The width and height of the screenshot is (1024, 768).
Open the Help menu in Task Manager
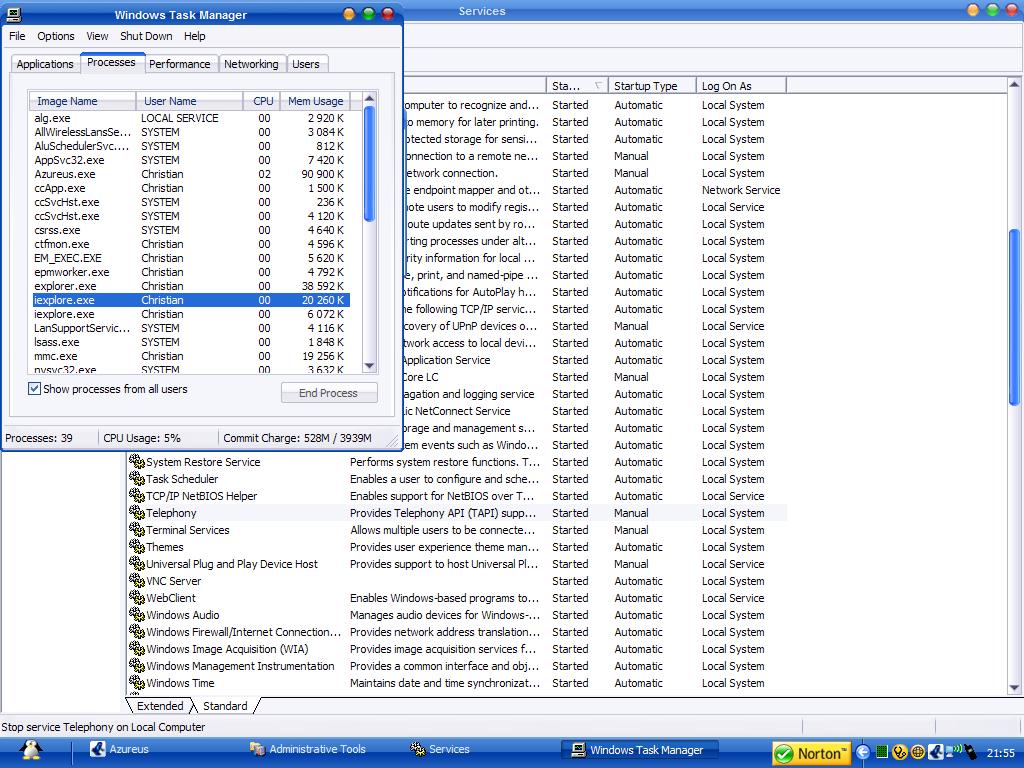pyautogui.click(x=195, y=36)
